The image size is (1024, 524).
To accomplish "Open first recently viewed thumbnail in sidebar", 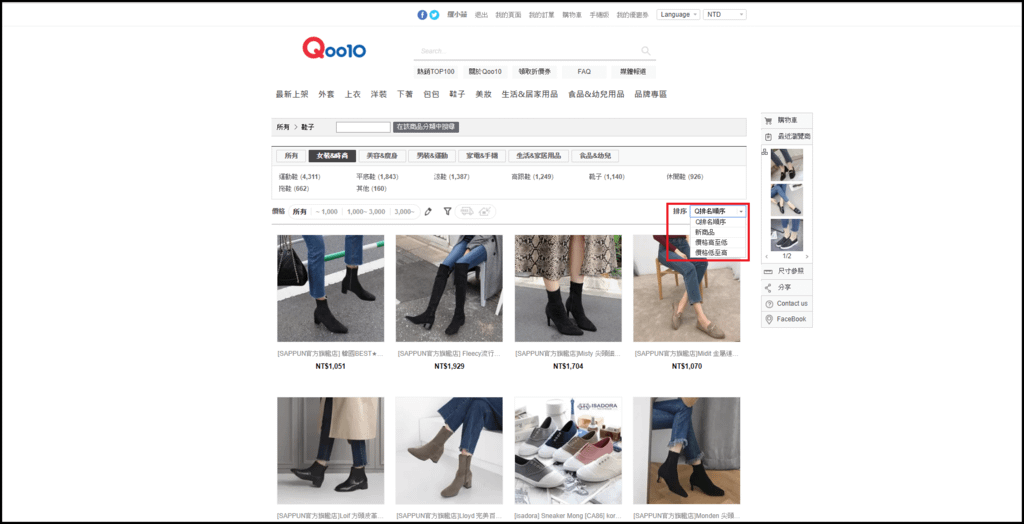I will 786,165.
